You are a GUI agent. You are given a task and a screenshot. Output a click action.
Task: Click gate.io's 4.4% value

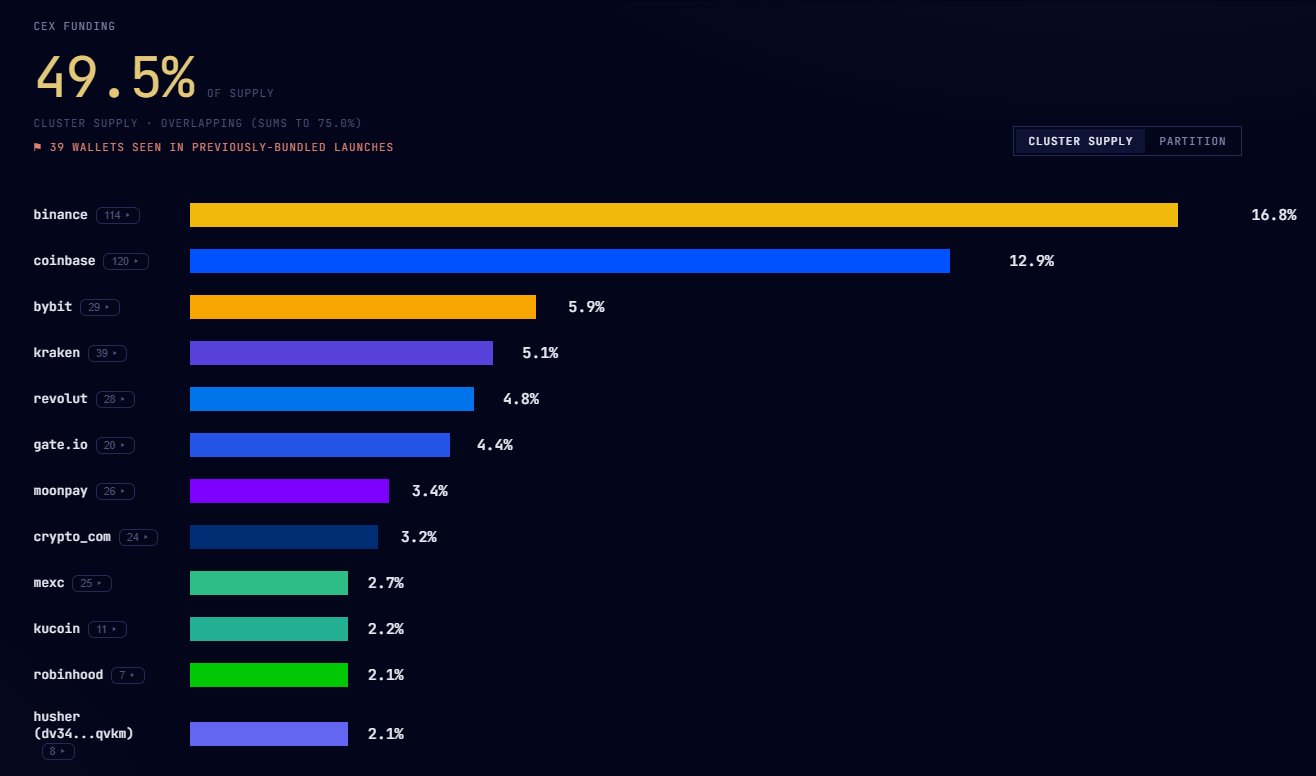pyautogui.click(x=495, y=445)
